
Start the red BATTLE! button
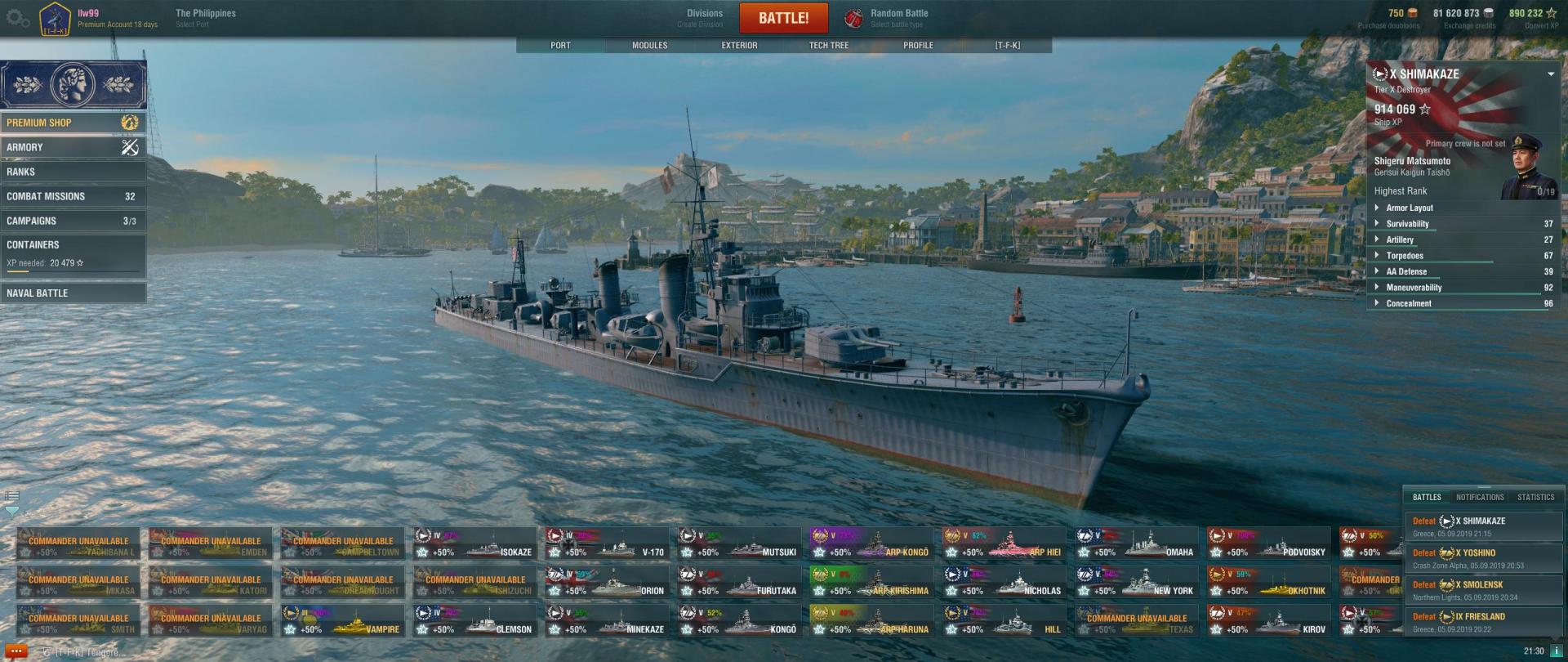pyautogui.click(x=783, y=18)
